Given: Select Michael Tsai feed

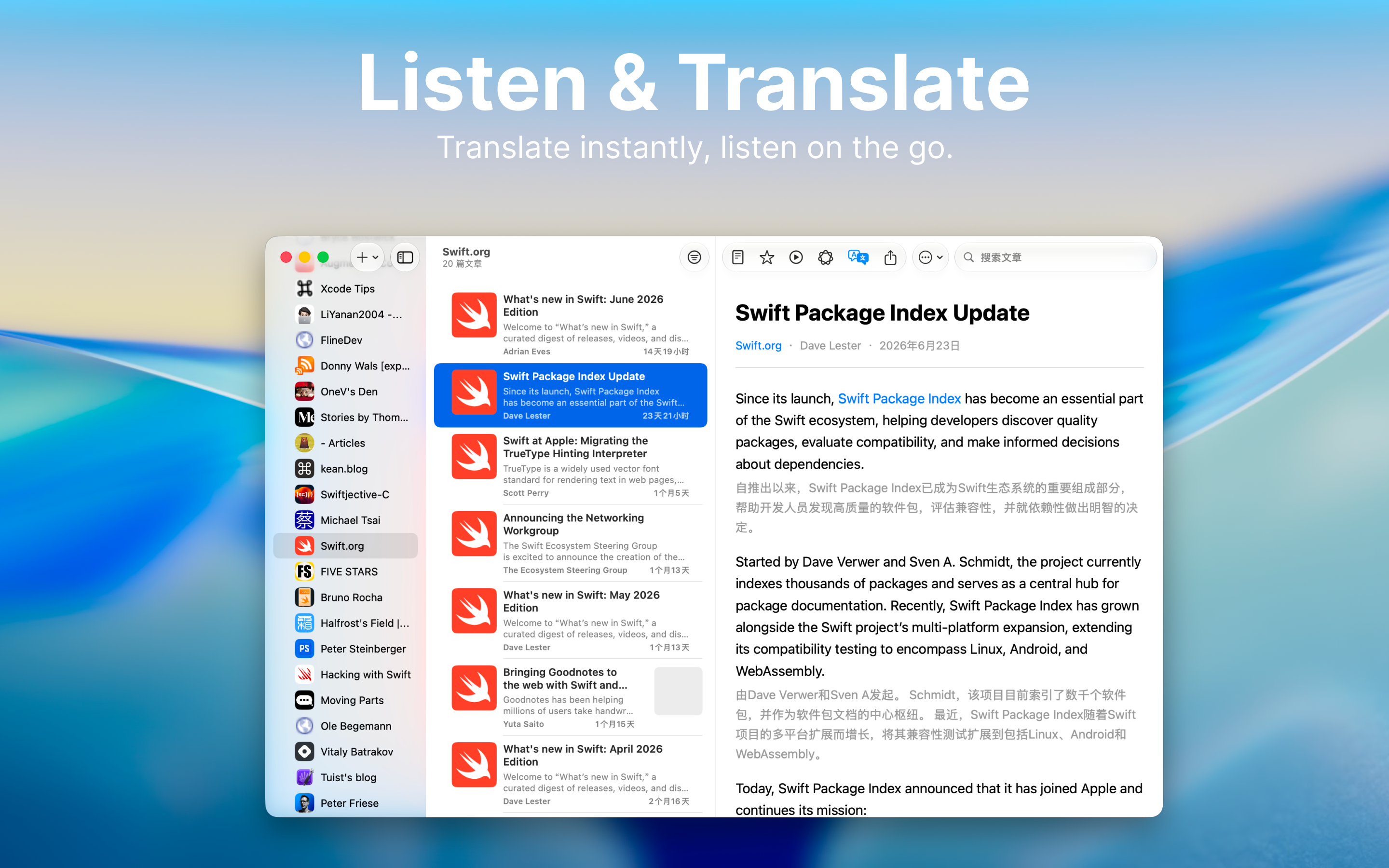Looking at the screenshot, I should 346,520.
